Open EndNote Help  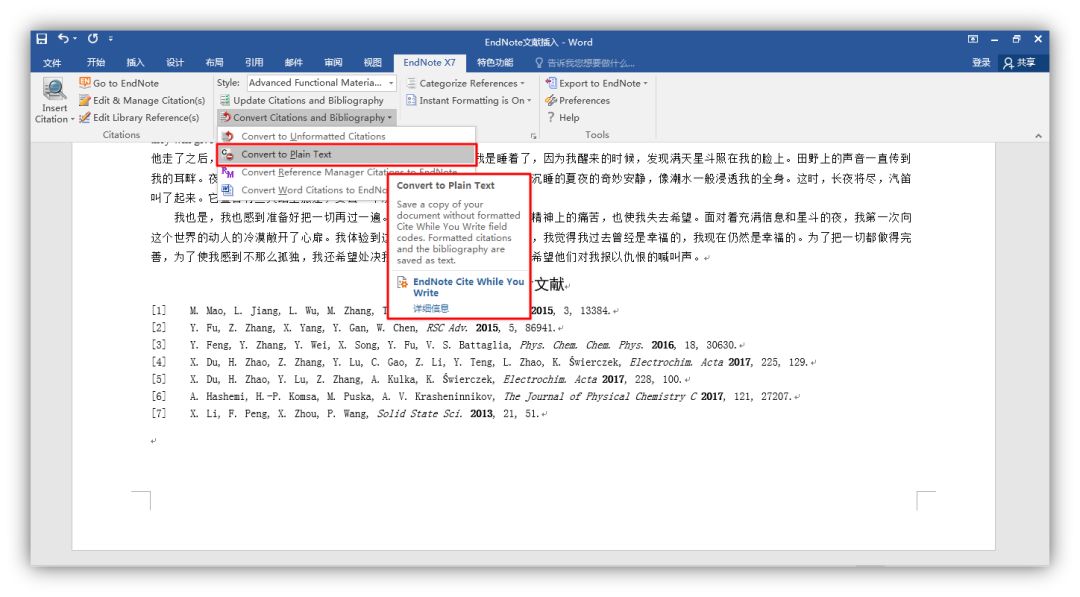[568, 117]
